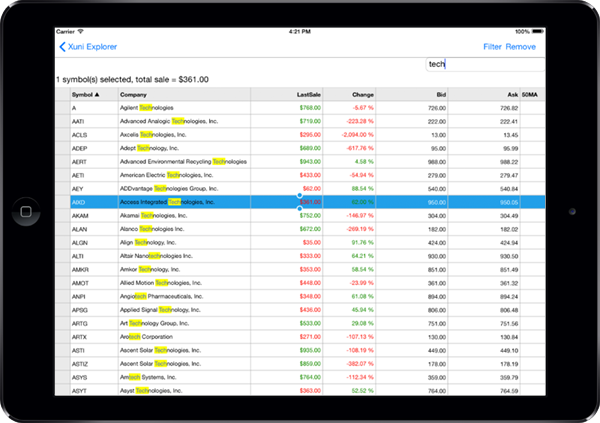Sort by the LastSale column header
The height and width of the screenshot is (423, 600).
click(x=287, y=95)
